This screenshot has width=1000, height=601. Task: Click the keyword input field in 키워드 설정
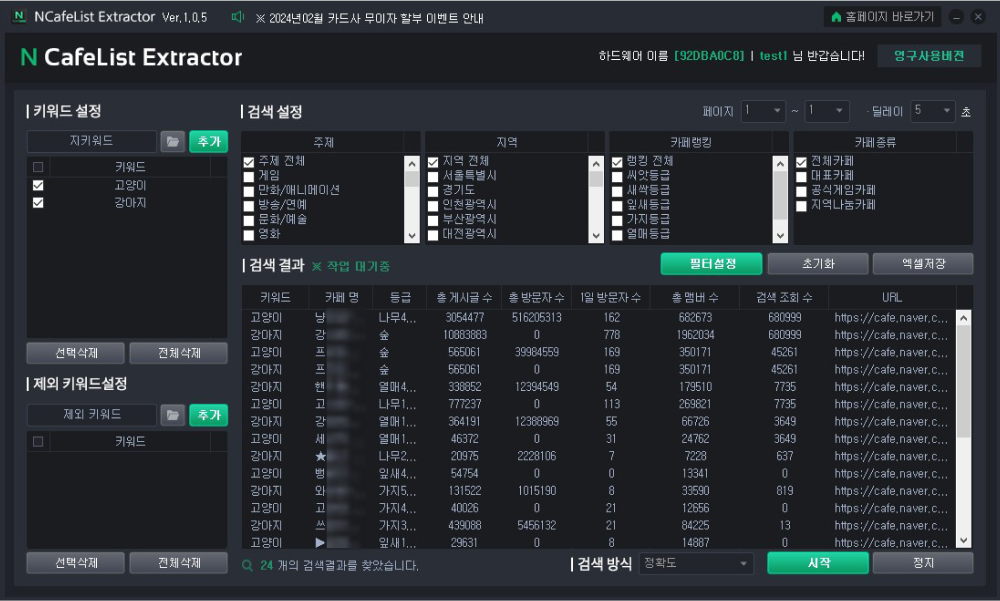[x=92, y=141]
